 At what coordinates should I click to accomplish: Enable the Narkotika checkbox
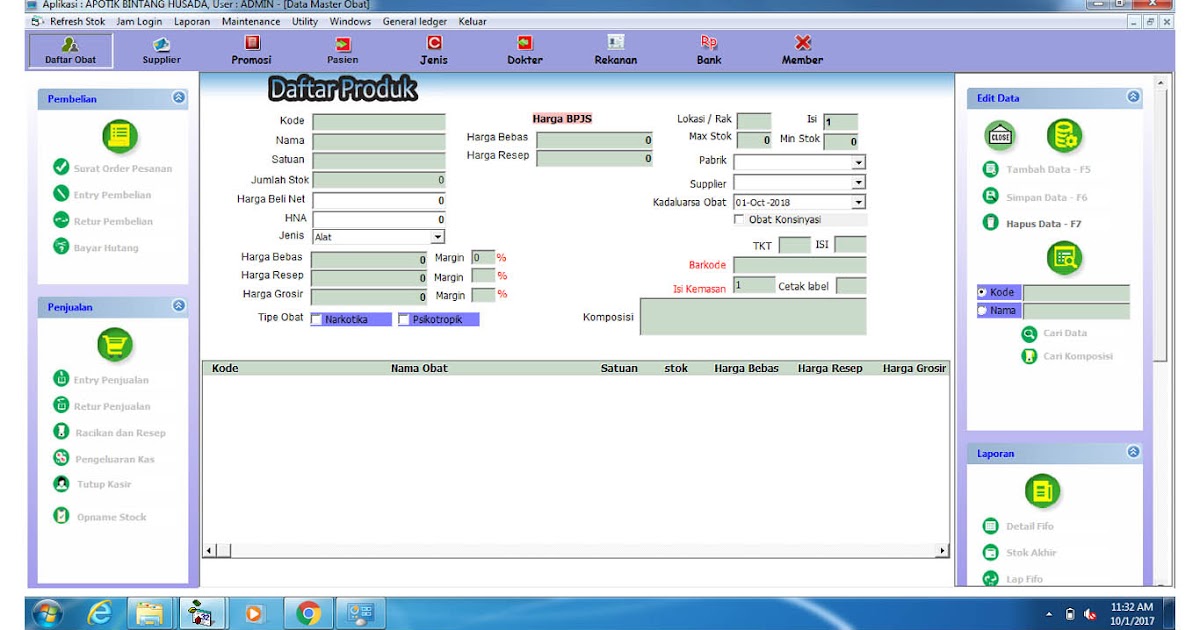pyautogui.click(x=318, y=317)
